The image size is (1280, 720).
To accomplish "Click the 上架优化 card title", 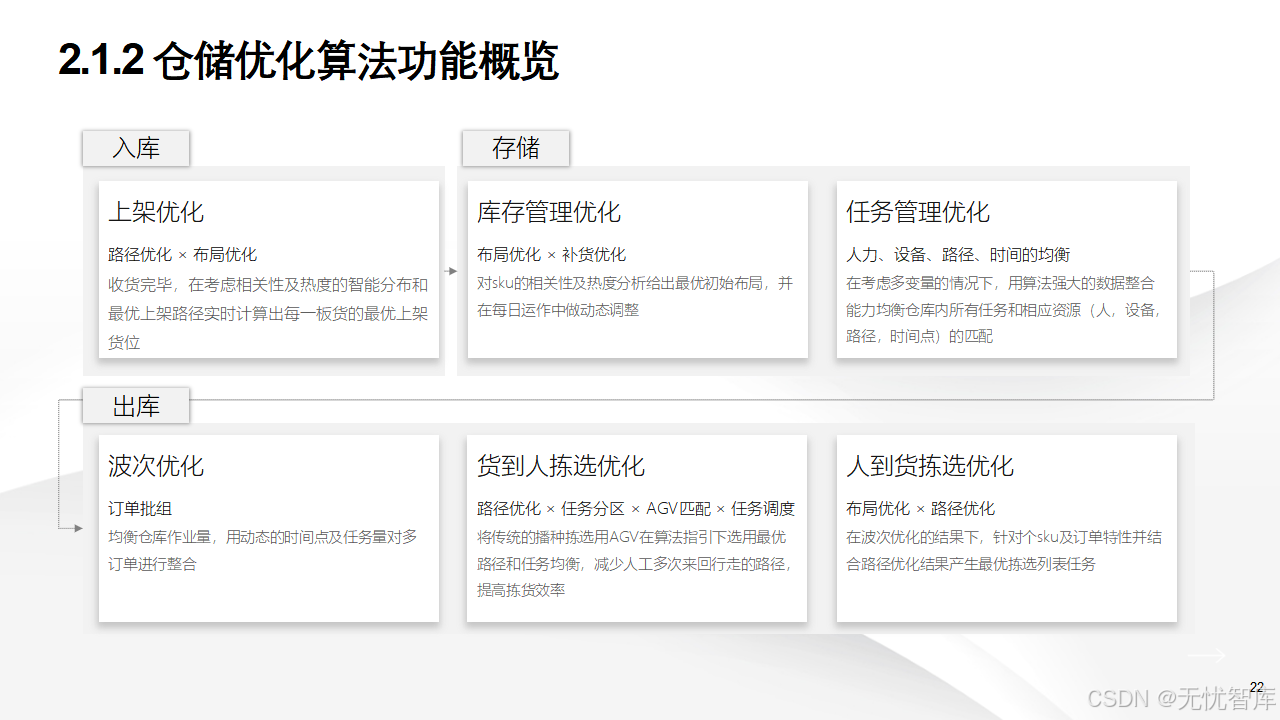I will 156,212.
